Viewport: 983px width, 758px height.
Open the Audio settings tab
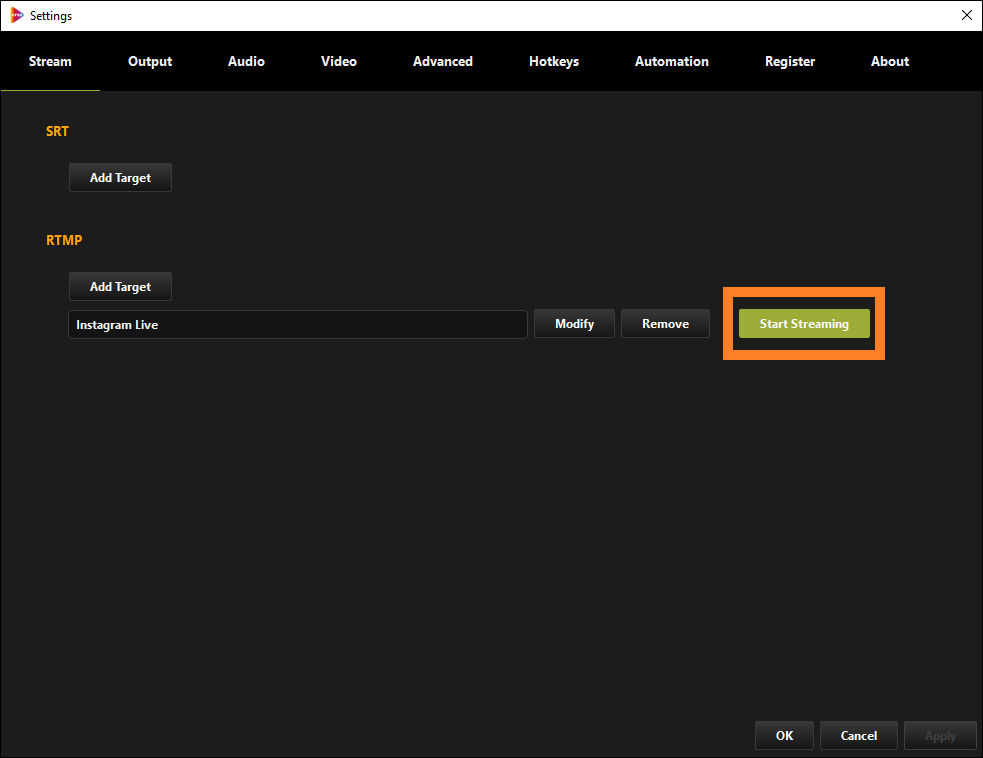[x=245, y=61]
